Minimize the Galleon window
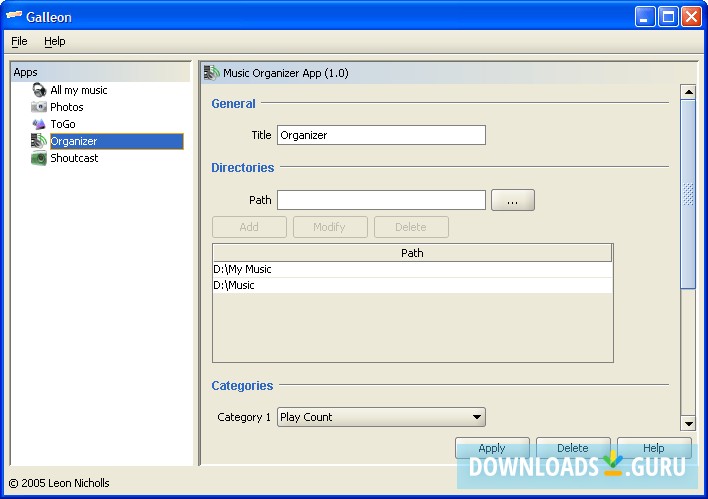 tap(644, 17)
